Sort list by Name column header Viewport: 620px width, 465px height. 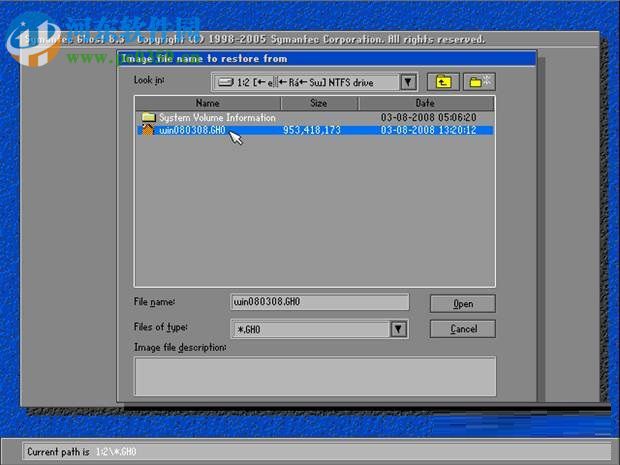point(208,103)
